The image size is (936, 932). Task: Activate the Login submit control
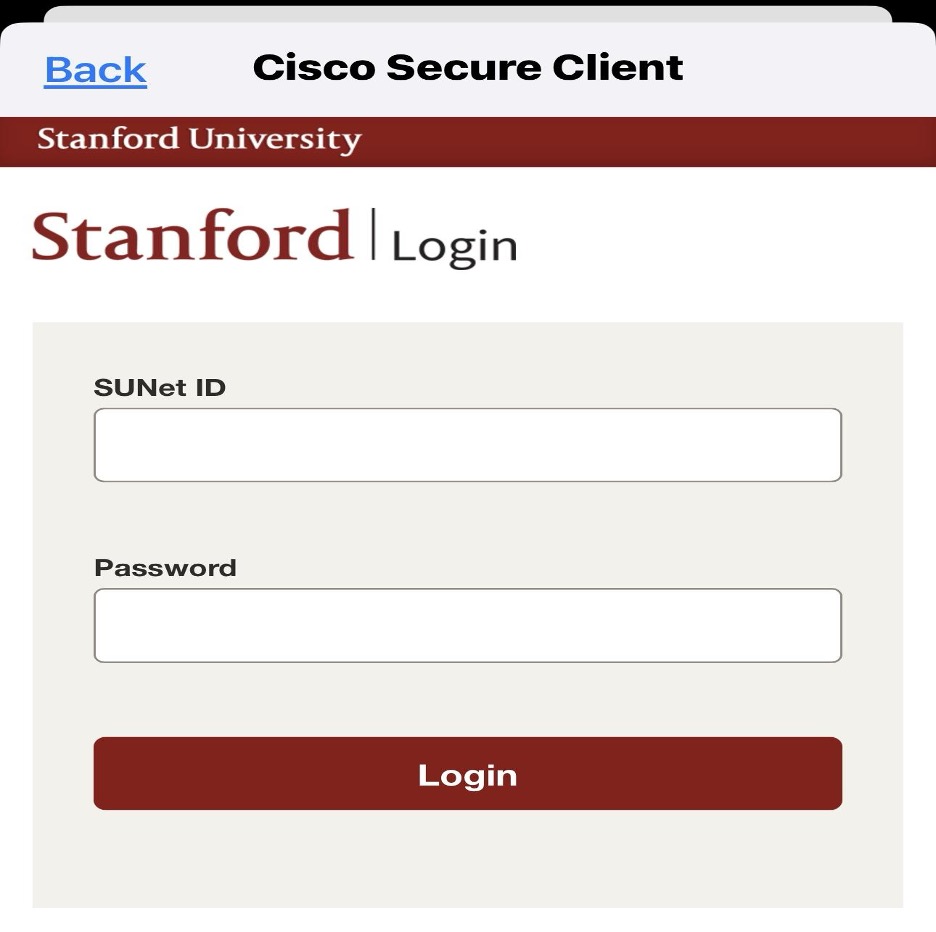tap(467, 773)
